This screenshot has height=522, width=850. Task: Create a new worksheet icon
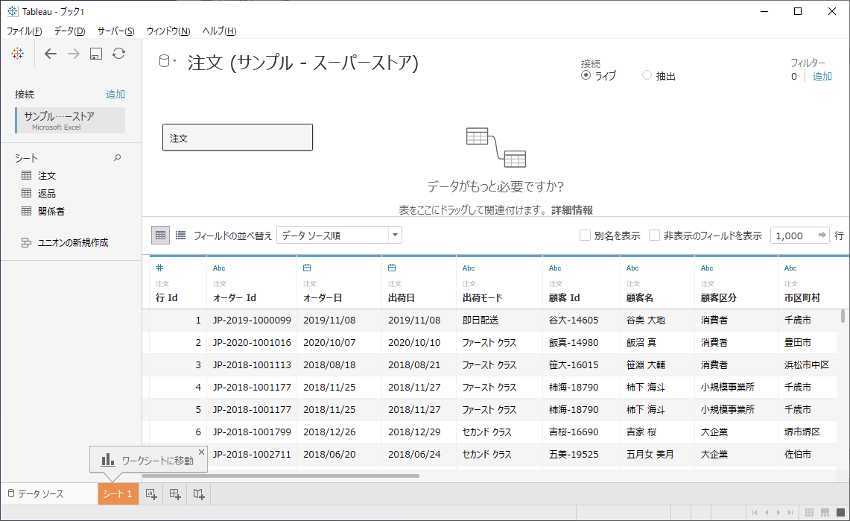[x=151, y=494]
